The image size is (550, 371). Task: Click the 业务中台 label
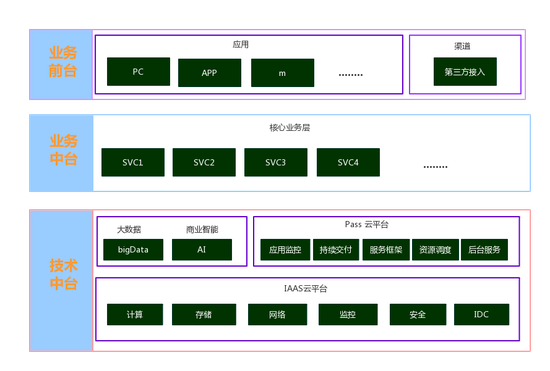tap(63, 150)
